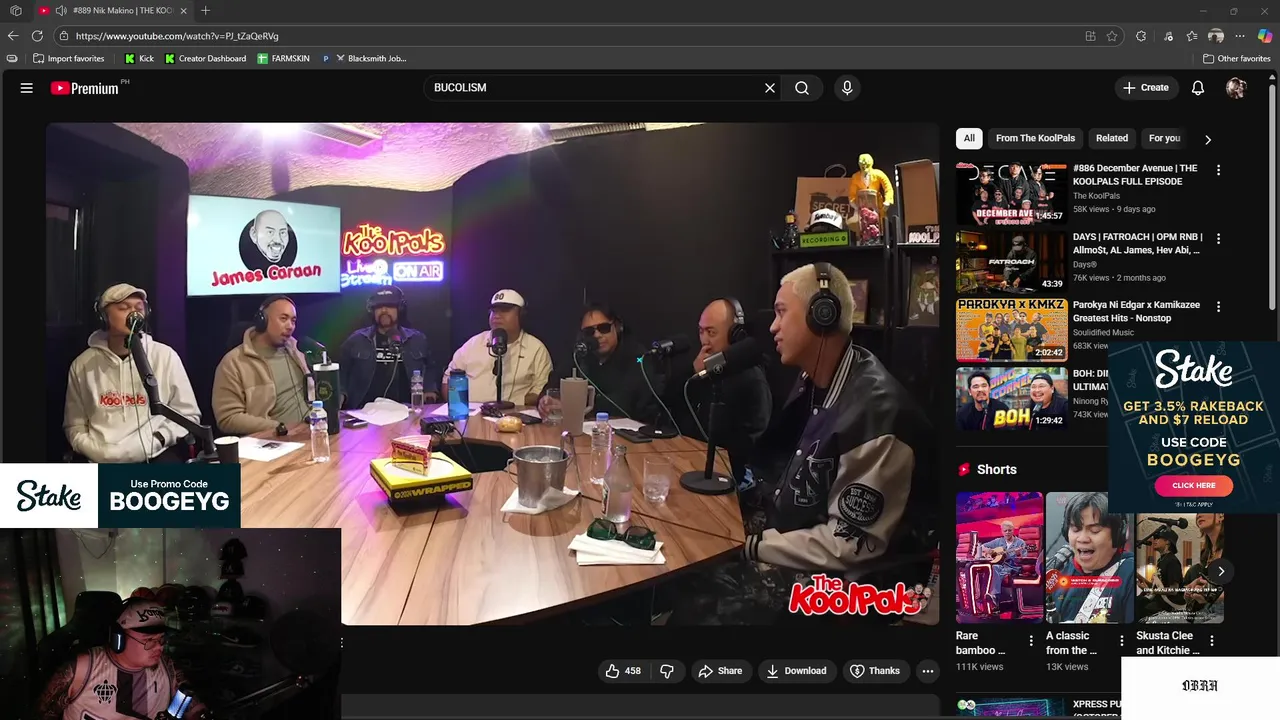Image resolution: width=1280 pixels, height=720 pixels.
Task: Close the #889 Nik Makino tab
Action: pos(182,10)
